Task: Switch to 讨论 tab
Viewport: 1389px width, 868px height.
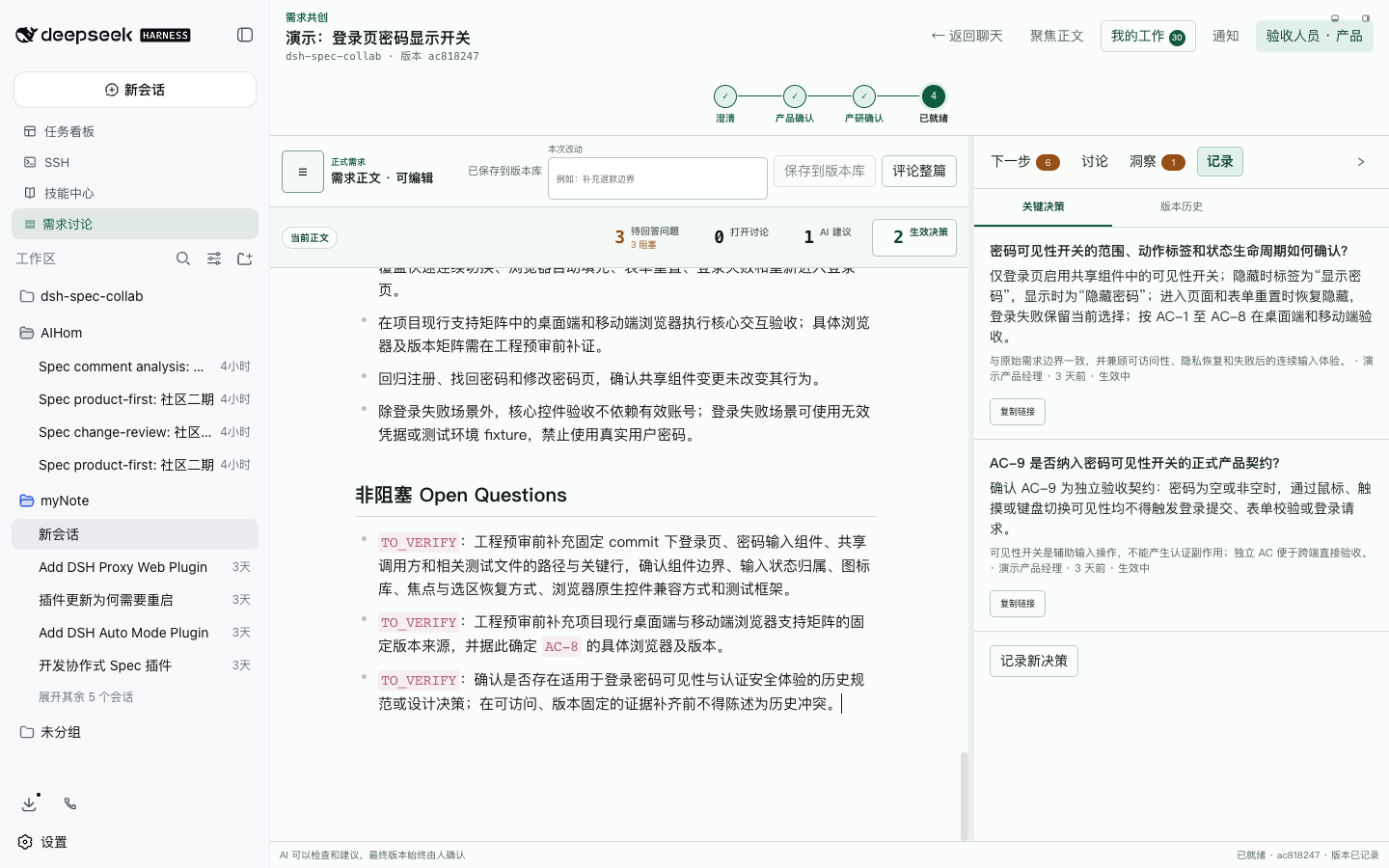Action: pyautogui.click(x=1095, y=162)
